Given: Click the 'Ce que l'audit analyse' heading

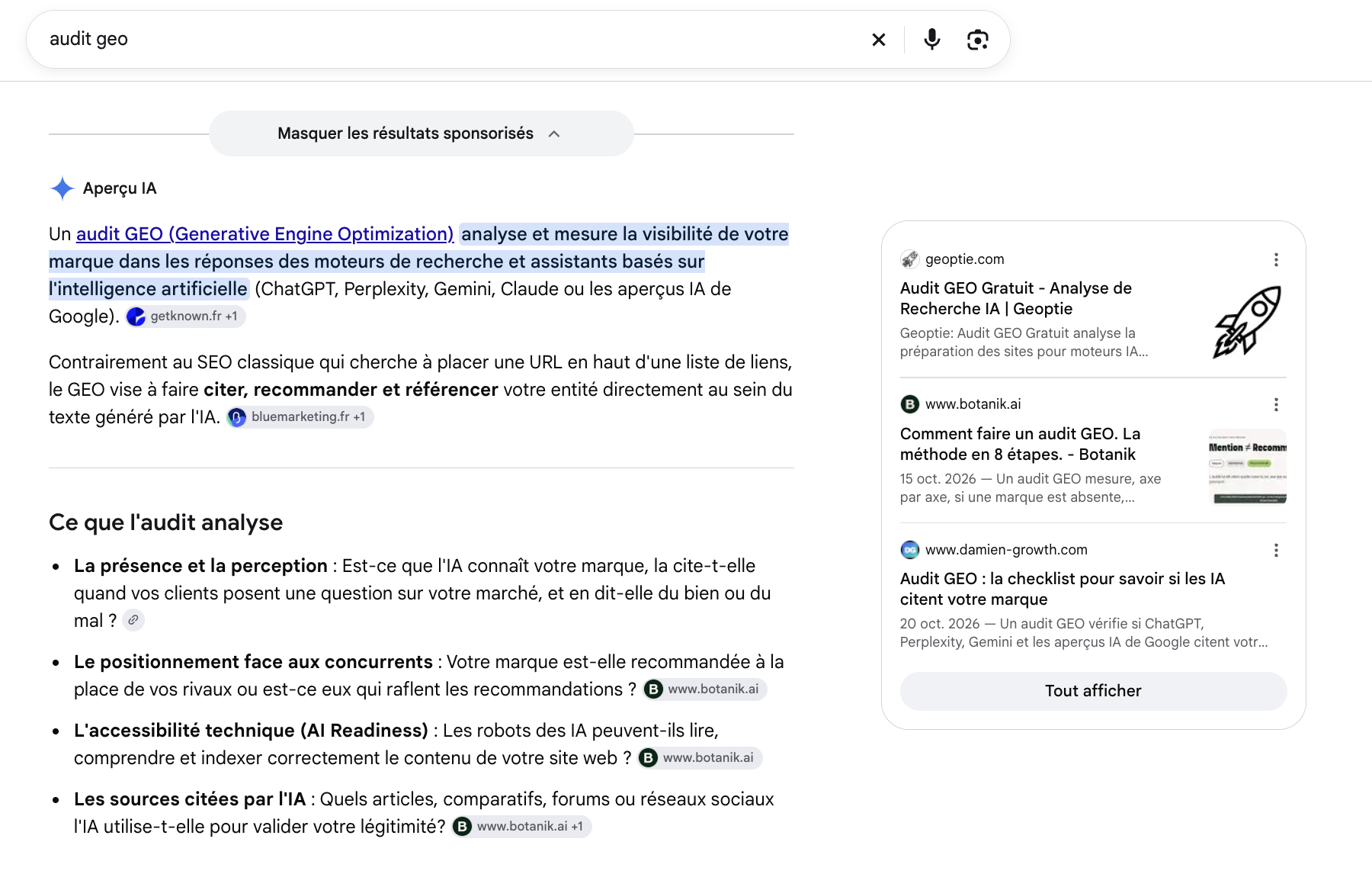Looking at the screenshot, I should pos(165,522).
